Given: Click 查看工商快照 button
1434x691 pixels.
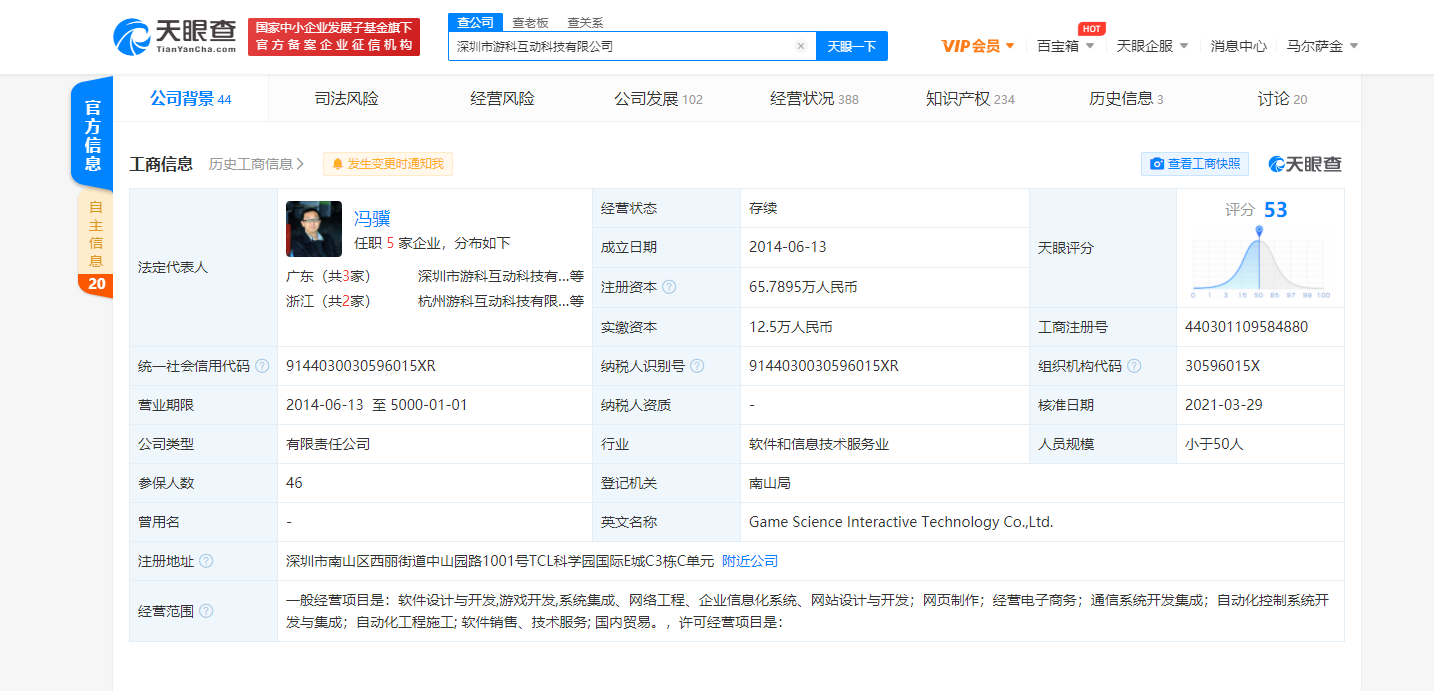Looking at the screenshot, I should pos(1194,164).
